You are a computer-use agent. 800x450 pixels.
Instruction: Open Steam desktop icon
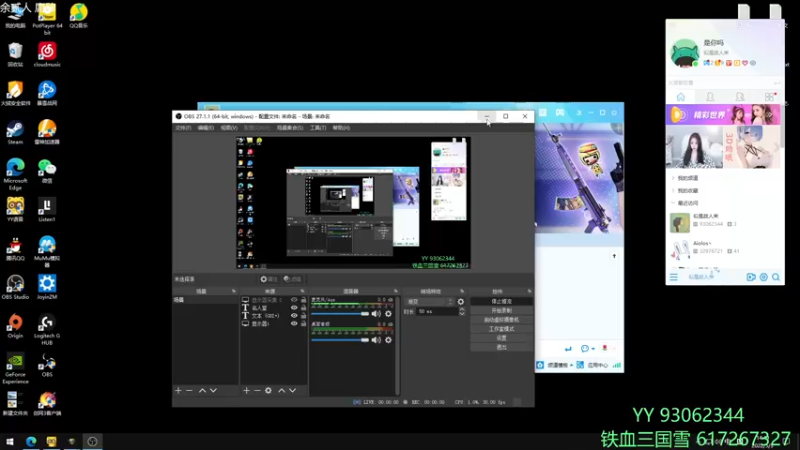point(15,133)
